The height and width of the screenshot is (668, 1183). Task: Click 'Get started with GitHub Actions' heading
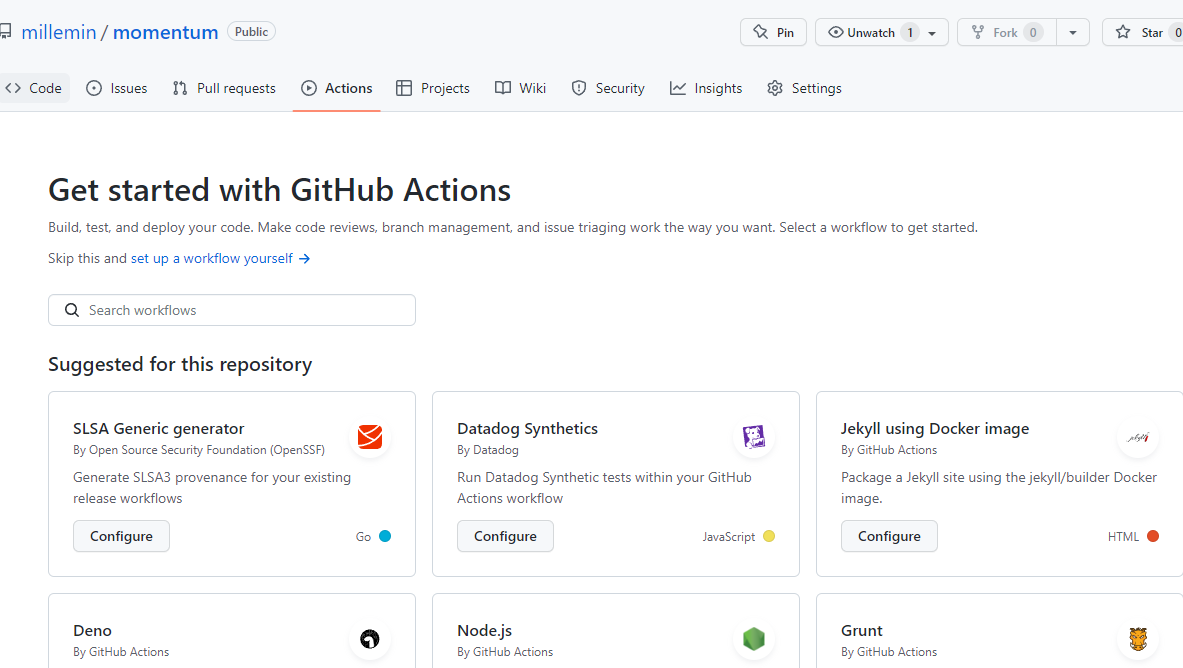[x=279, y=190]
